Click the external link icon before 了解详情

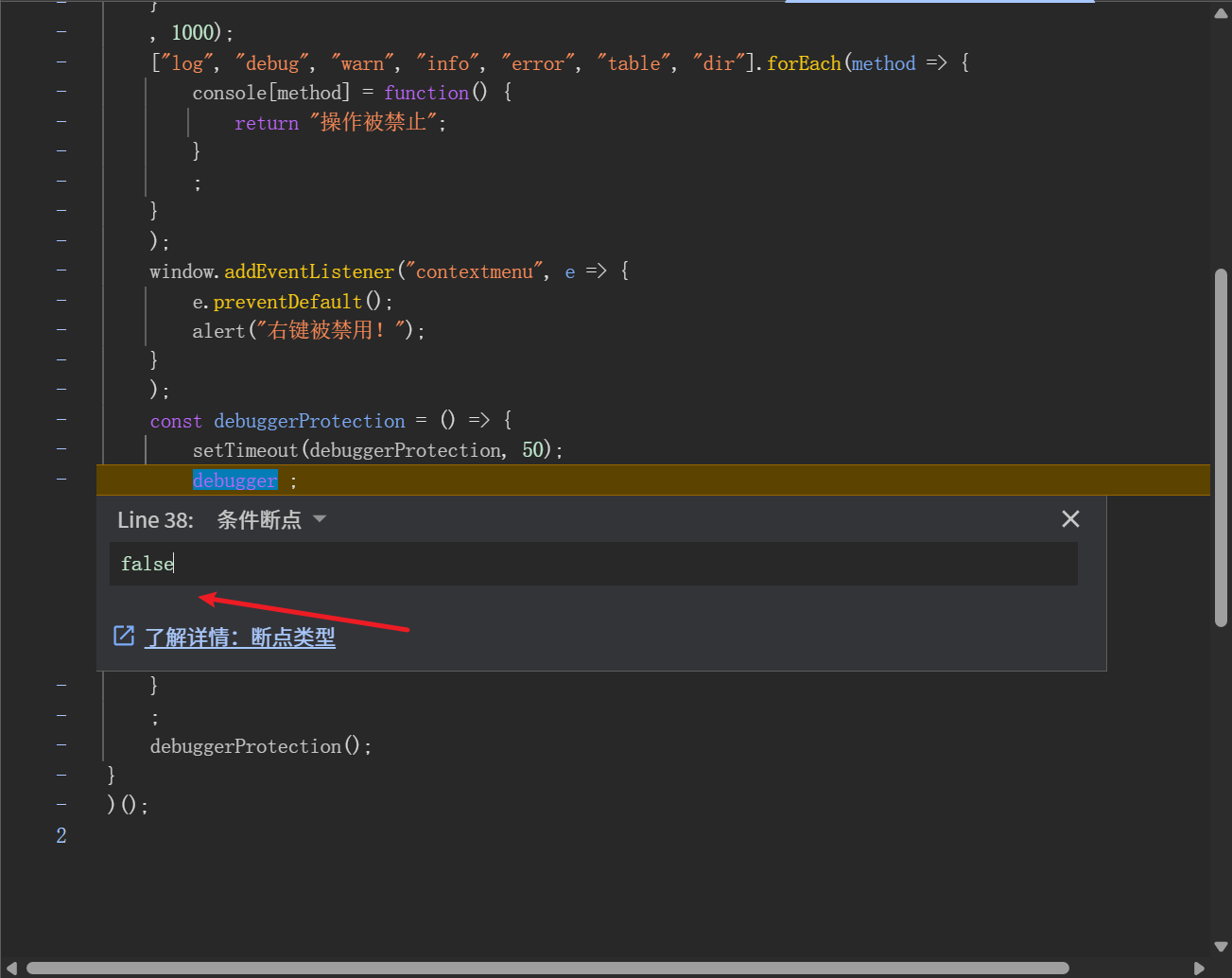124,636
